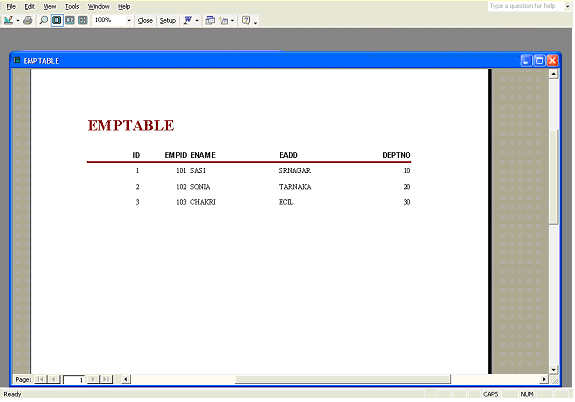Image resolution: width=575 pixels, height=402 pixels.
Task: Click the Help question mark icon
Action: (246, 20)
